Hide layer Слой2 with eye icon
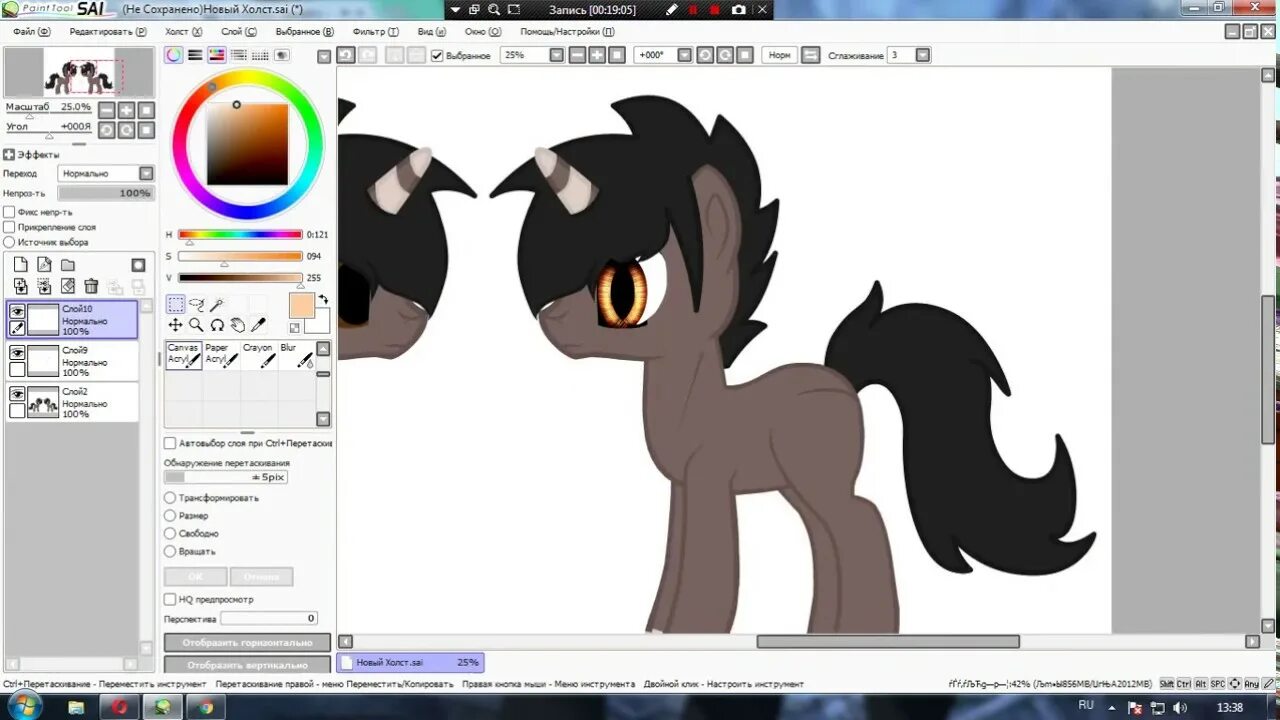Image resolution: width=1280 pixels, height=720 pixels. click(17, 395)
